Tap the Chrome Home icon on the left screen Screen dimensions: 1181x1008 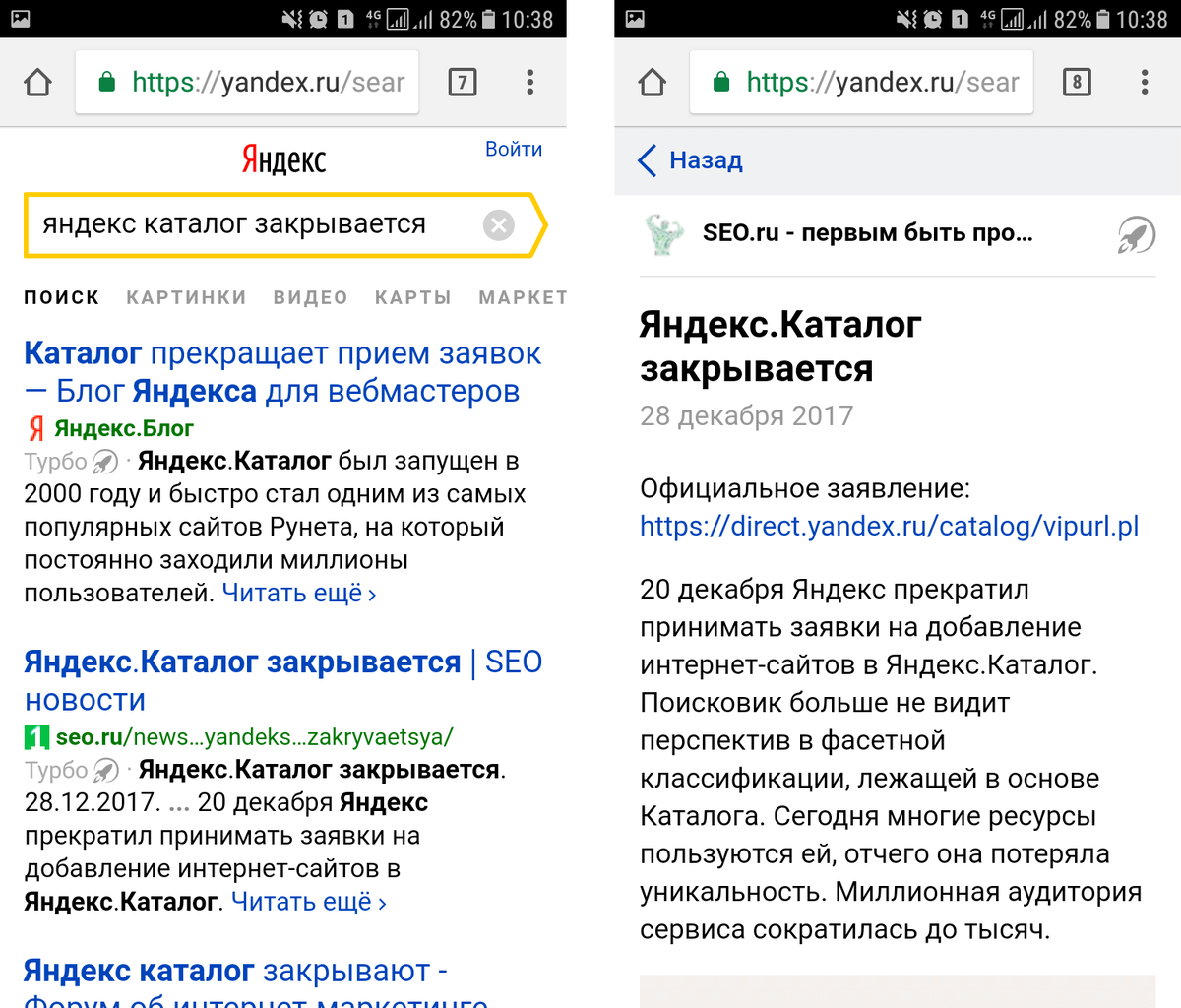pyautogui.click(x=36, y=83)
